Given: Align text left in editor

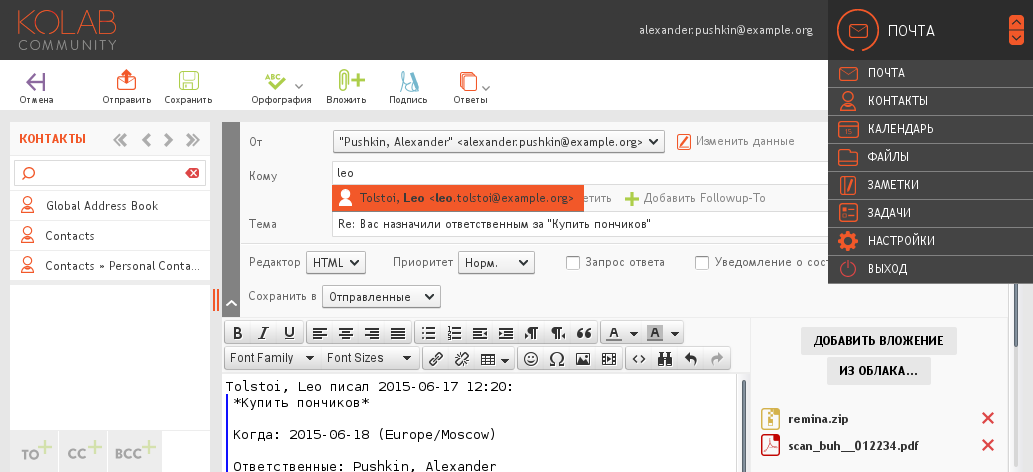Looking at the screenshot, I should [x=320, y=334].
